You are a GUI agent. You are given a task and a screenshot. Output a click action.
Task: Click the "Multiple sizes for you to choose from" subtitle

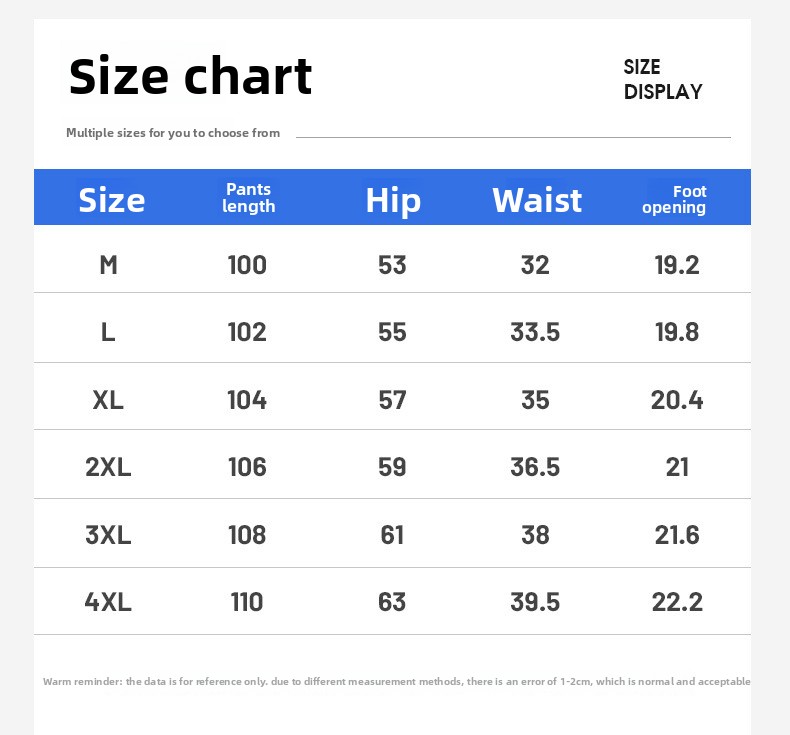point(173,133)
